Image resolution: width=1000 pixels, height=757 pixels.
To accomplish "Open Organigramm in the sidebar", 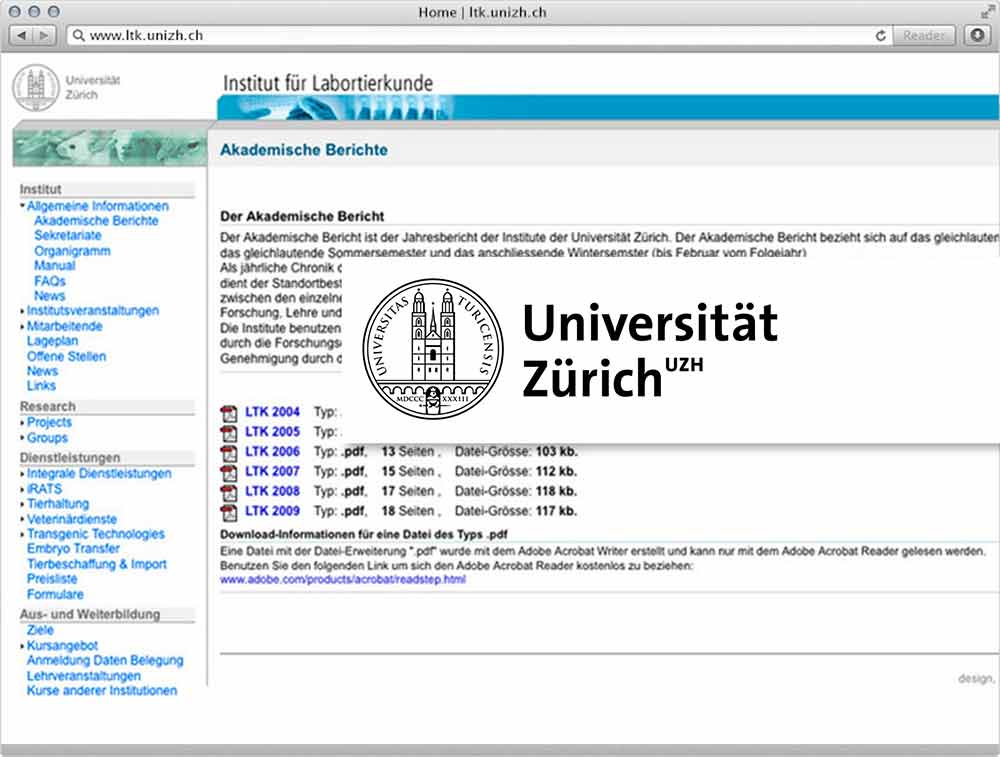I will point(72,251).
